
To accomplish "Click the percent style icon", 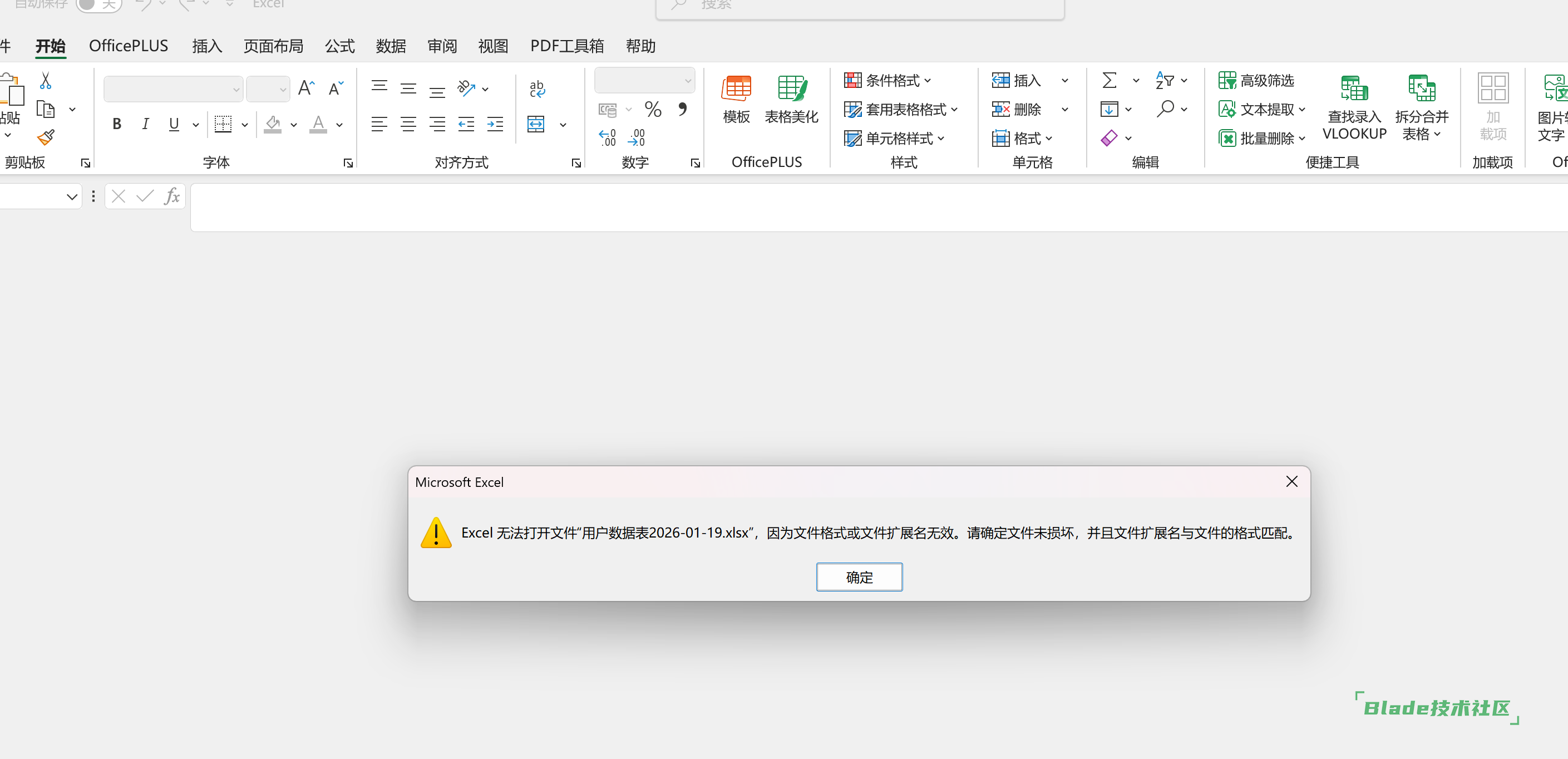I will point(653,110).
